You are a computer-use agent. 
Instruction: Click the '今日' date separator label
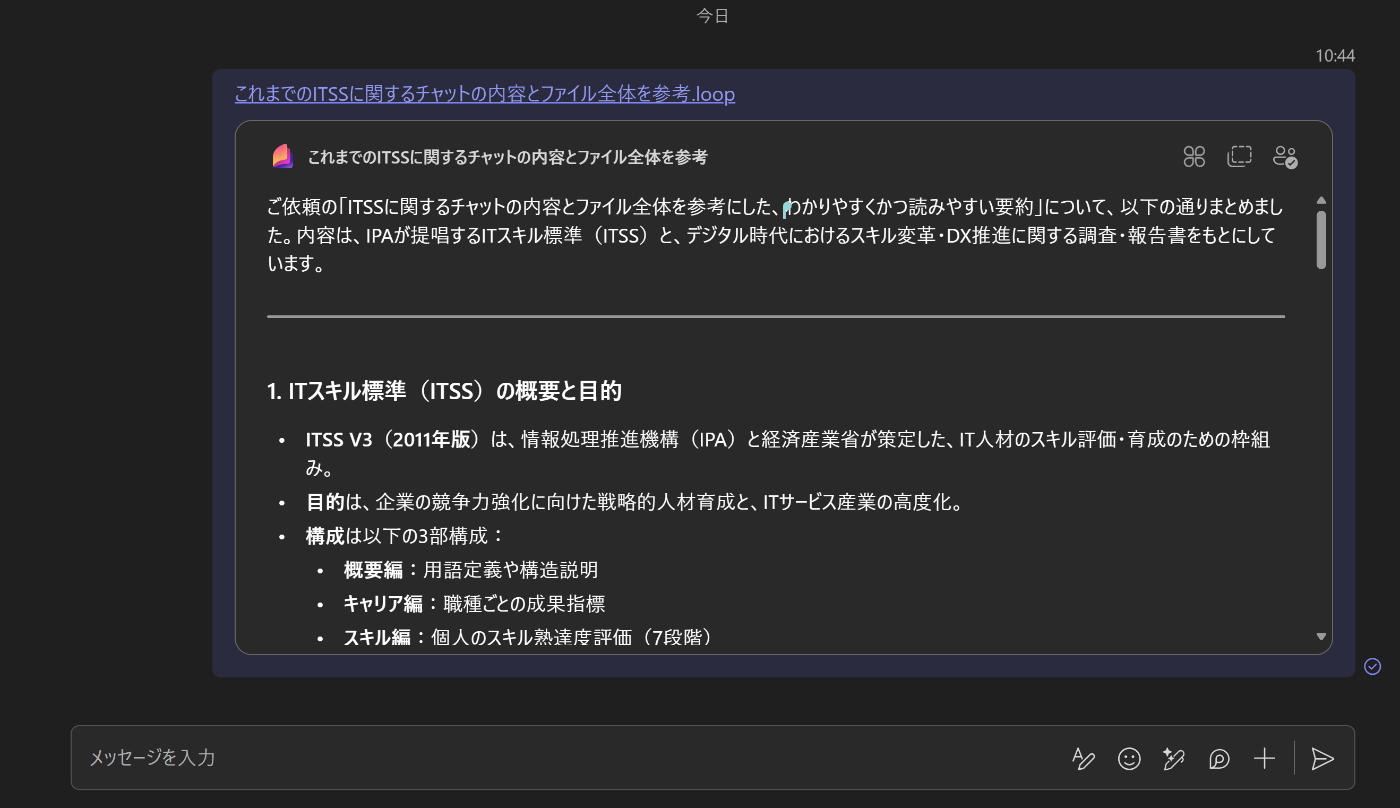(713, 16)
